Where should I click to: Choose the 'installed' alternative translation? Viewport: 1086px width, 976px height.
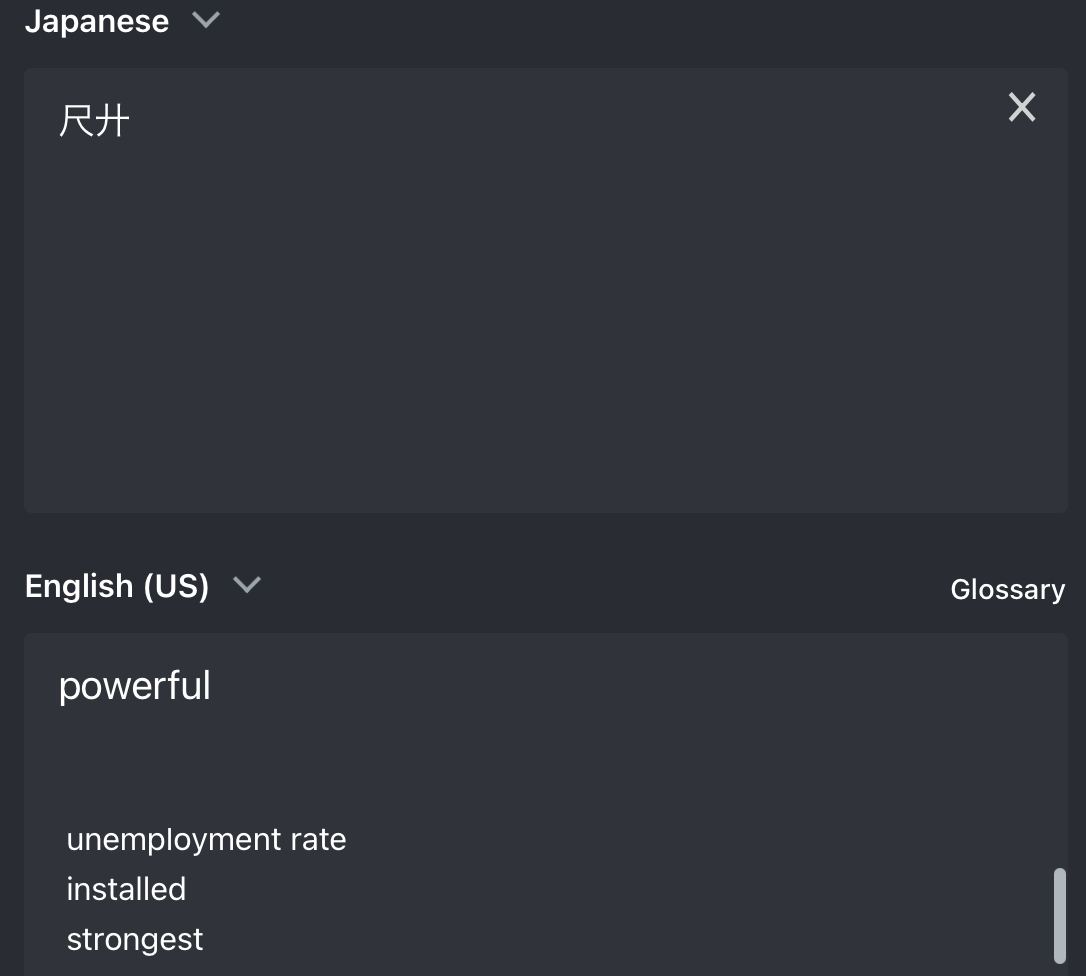126,889
